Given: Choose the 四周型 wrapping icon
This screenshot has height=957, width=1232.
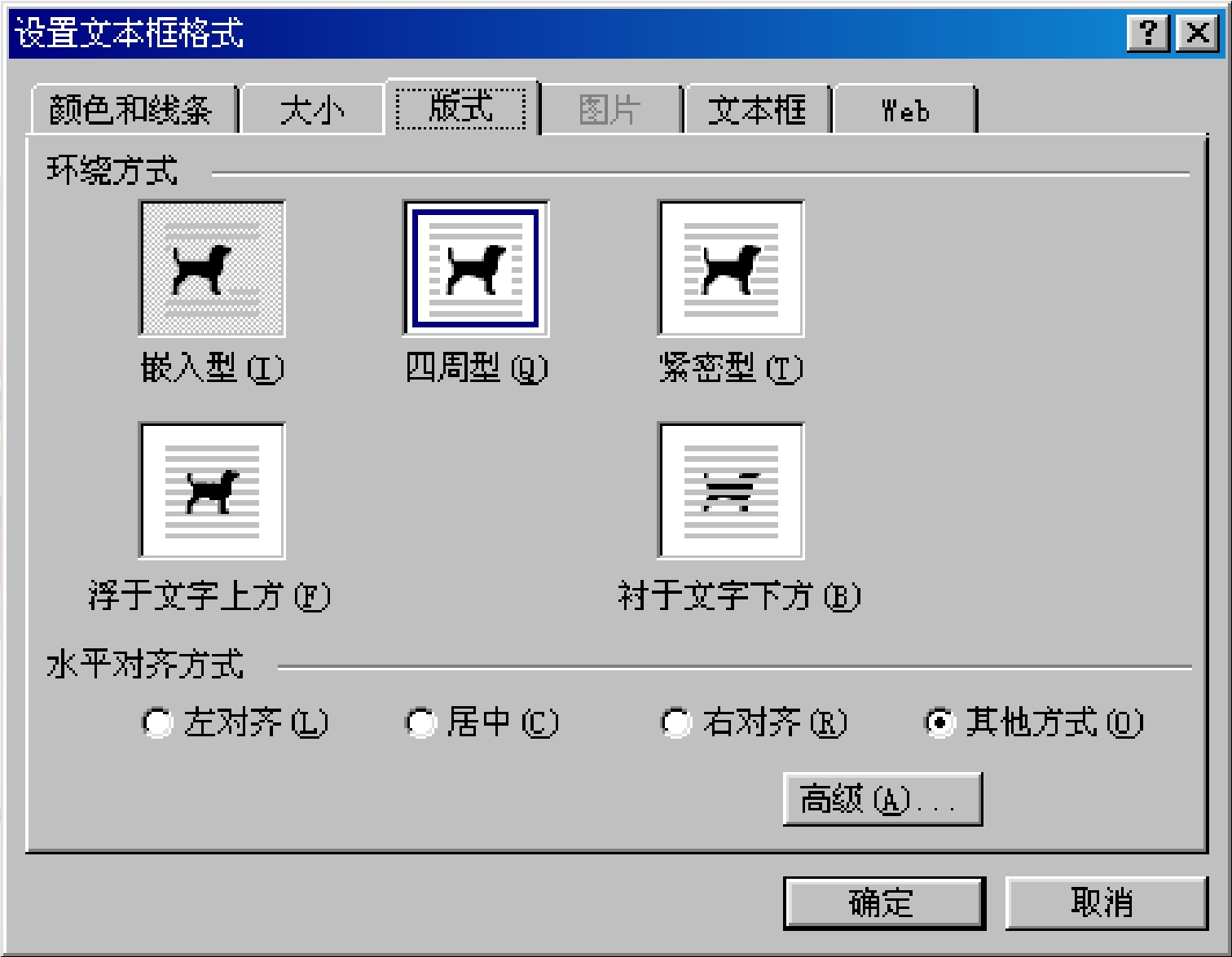Looking at the screenshot, I should (x=476, y=269).
